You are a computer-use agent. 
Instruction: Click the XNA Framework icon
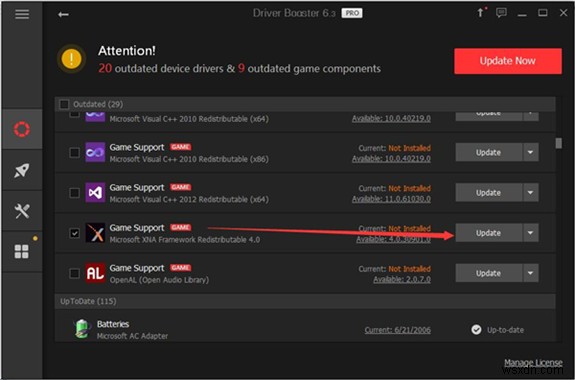pos(95,233)
